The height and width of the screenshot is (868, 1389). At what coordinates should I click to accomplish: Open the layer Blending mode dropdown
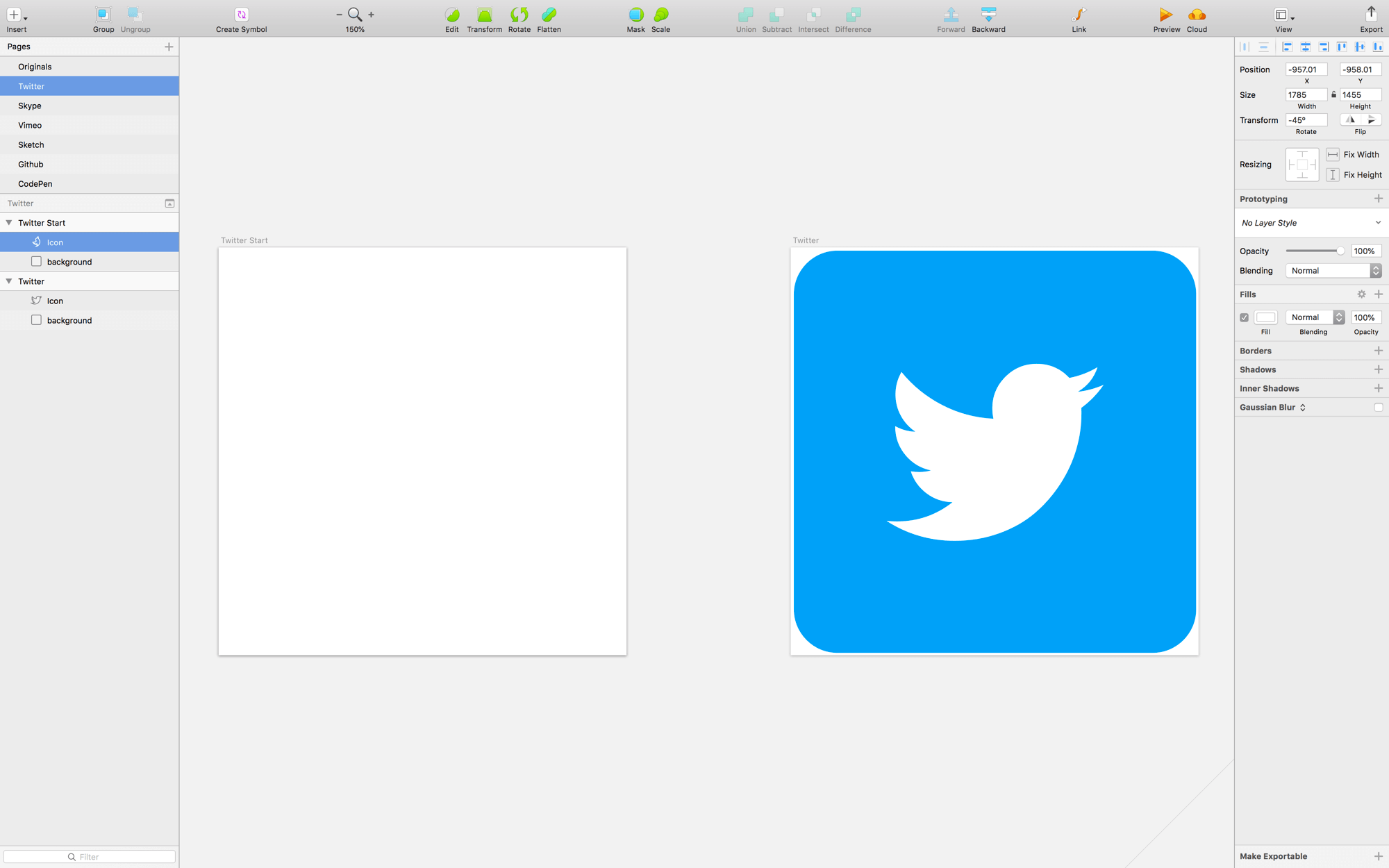1333,271
